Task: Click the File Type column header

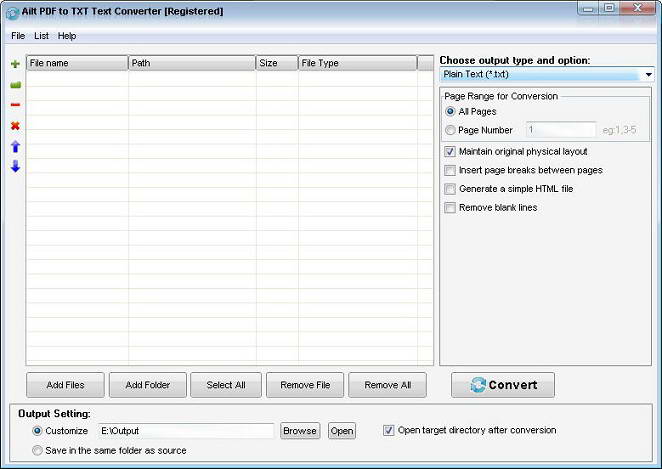Action: (x=358, y=63)
